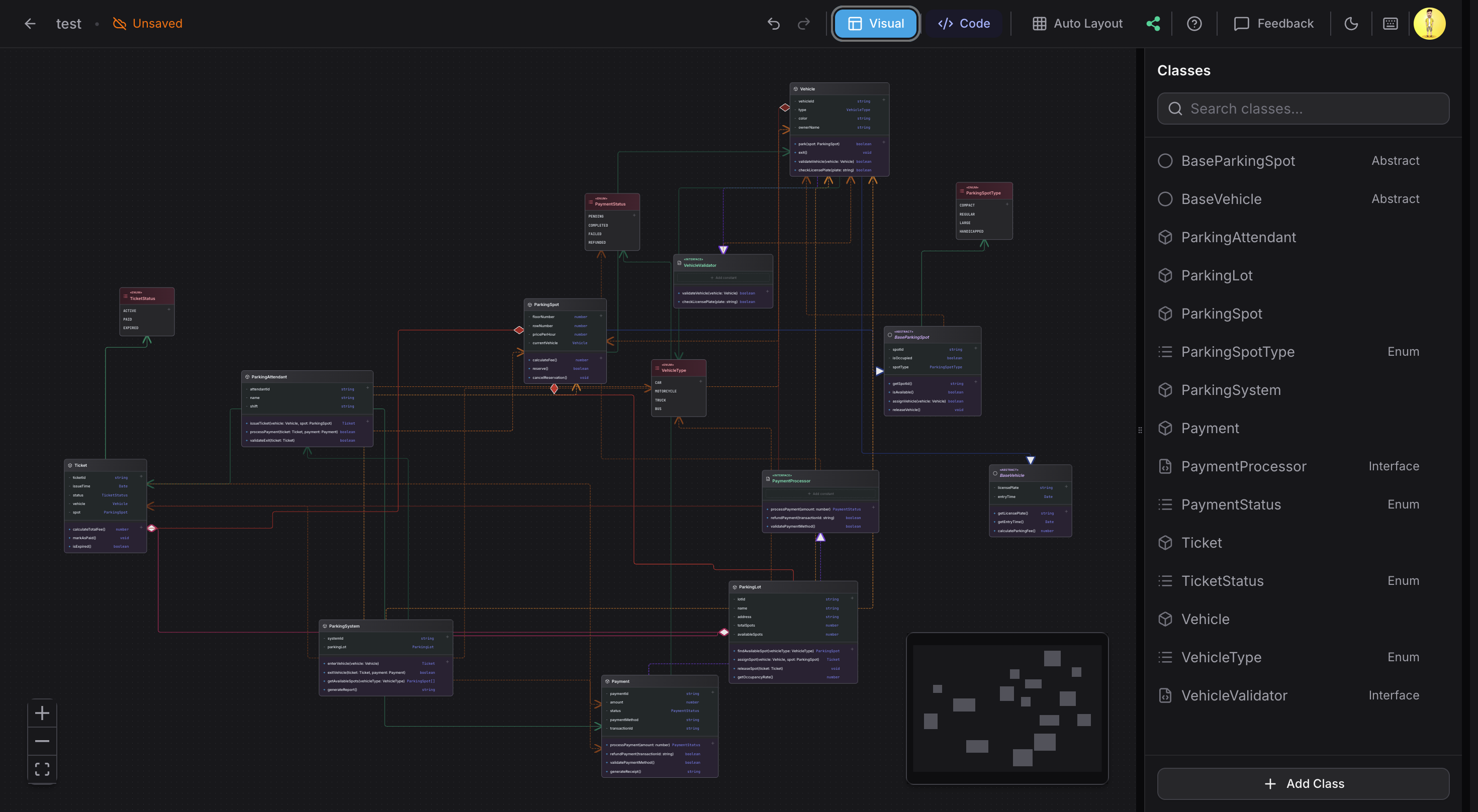
Task: Open the Feedback dialog
Action: point(1274,24)
